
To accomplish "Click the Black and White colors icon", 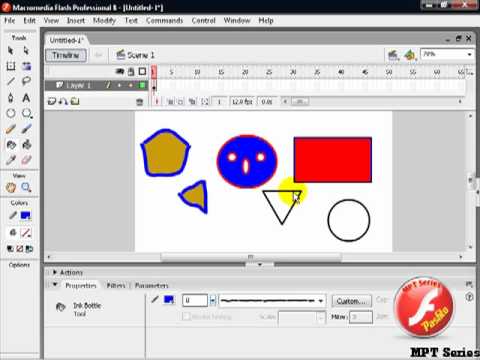I will point(10,249).
